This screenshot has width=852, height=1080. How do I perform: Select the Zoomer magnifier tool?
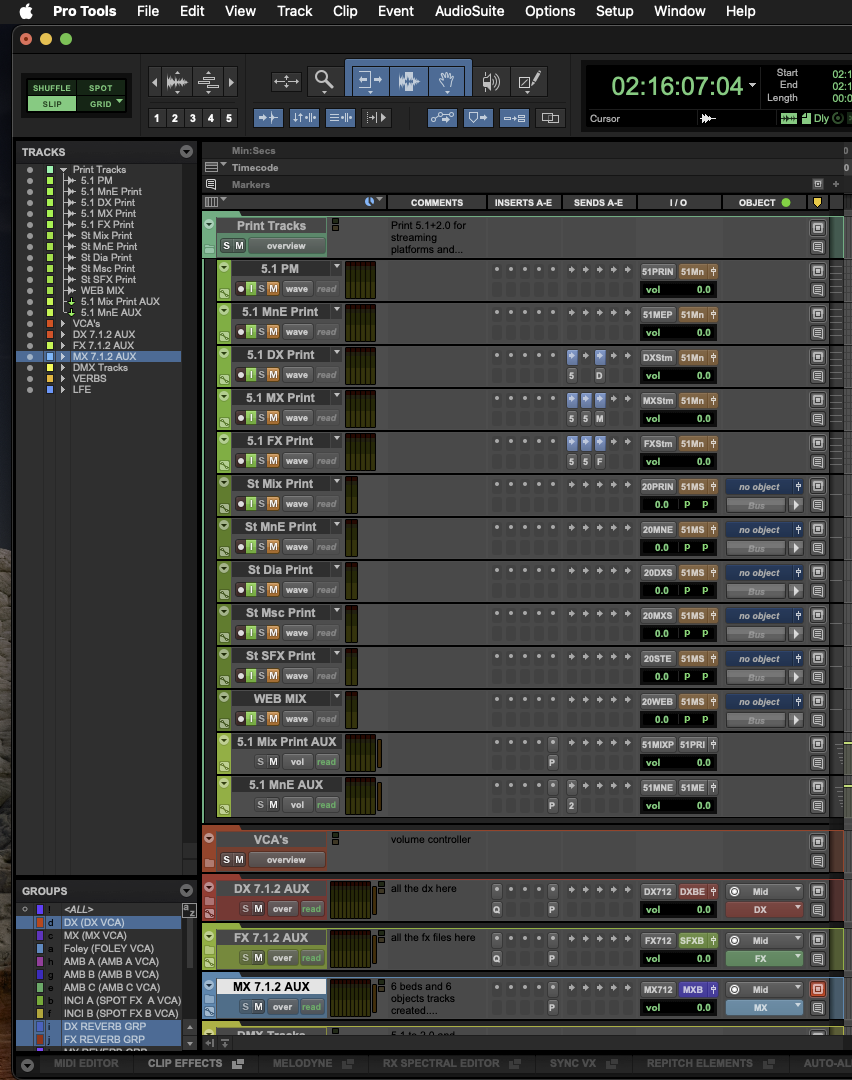pyautogui.click(x=324, y=81)
